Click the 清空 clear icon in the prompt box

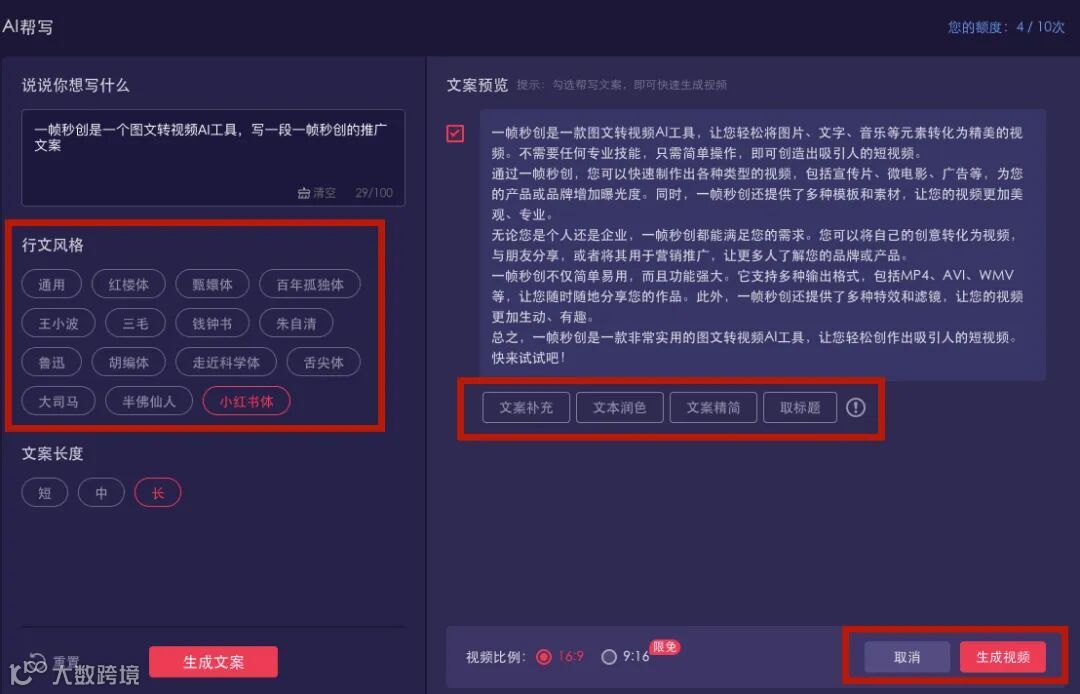tap(303, 193)
